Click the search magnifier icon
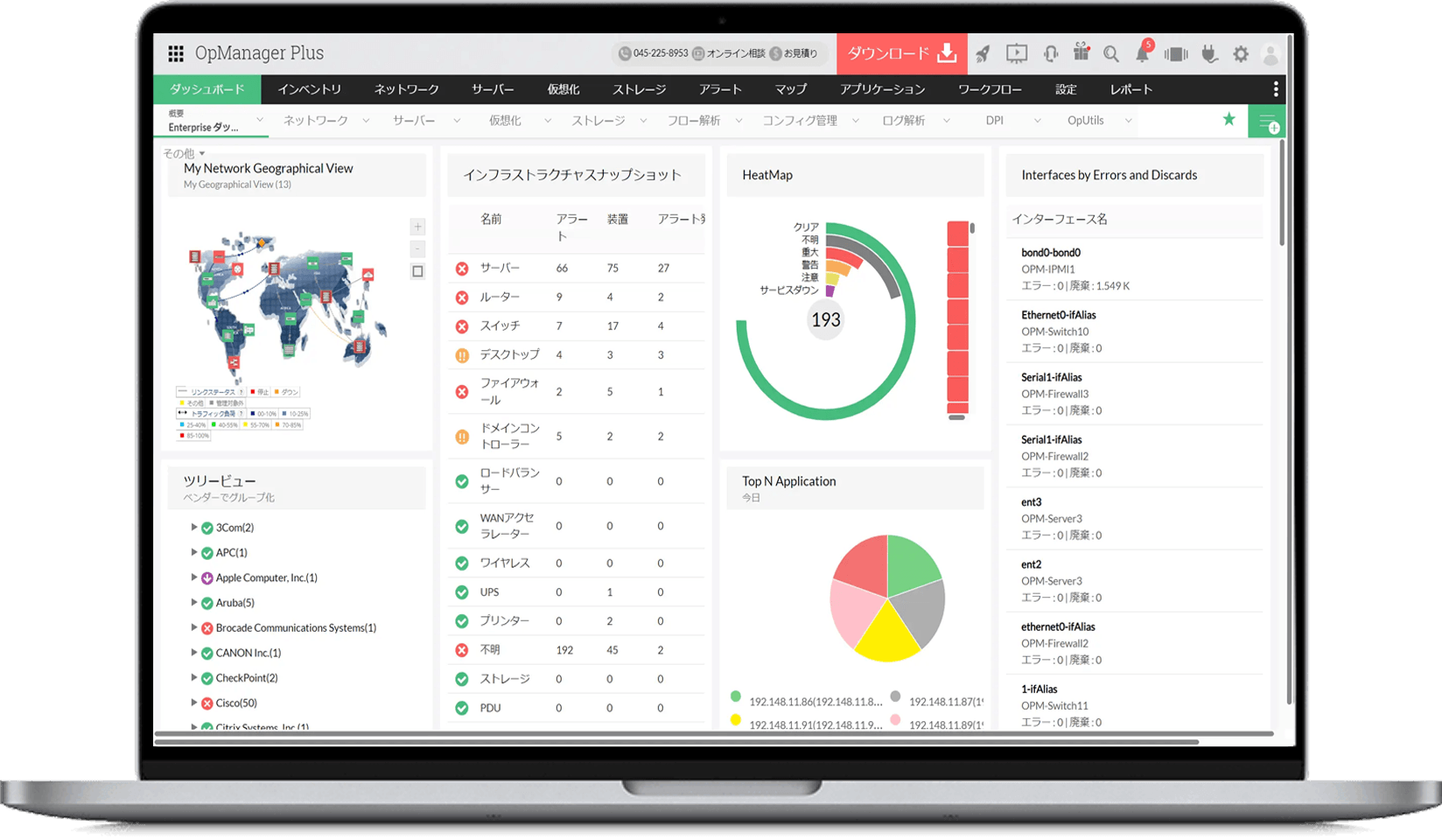The width and height of the screenshot is (1442, 840). tap(1111, 54)
